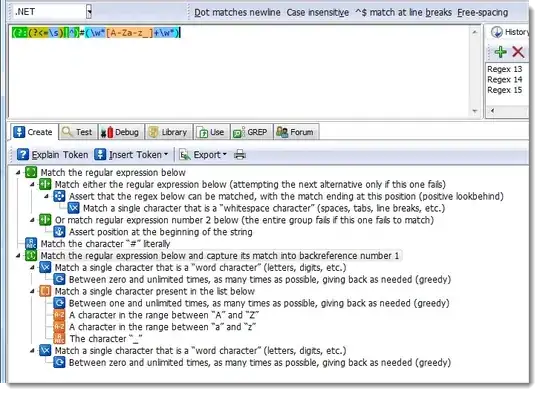Click regex editor scroll down arrow
Image resolution: width=540 pixels, height=394 pixels.
475,111
